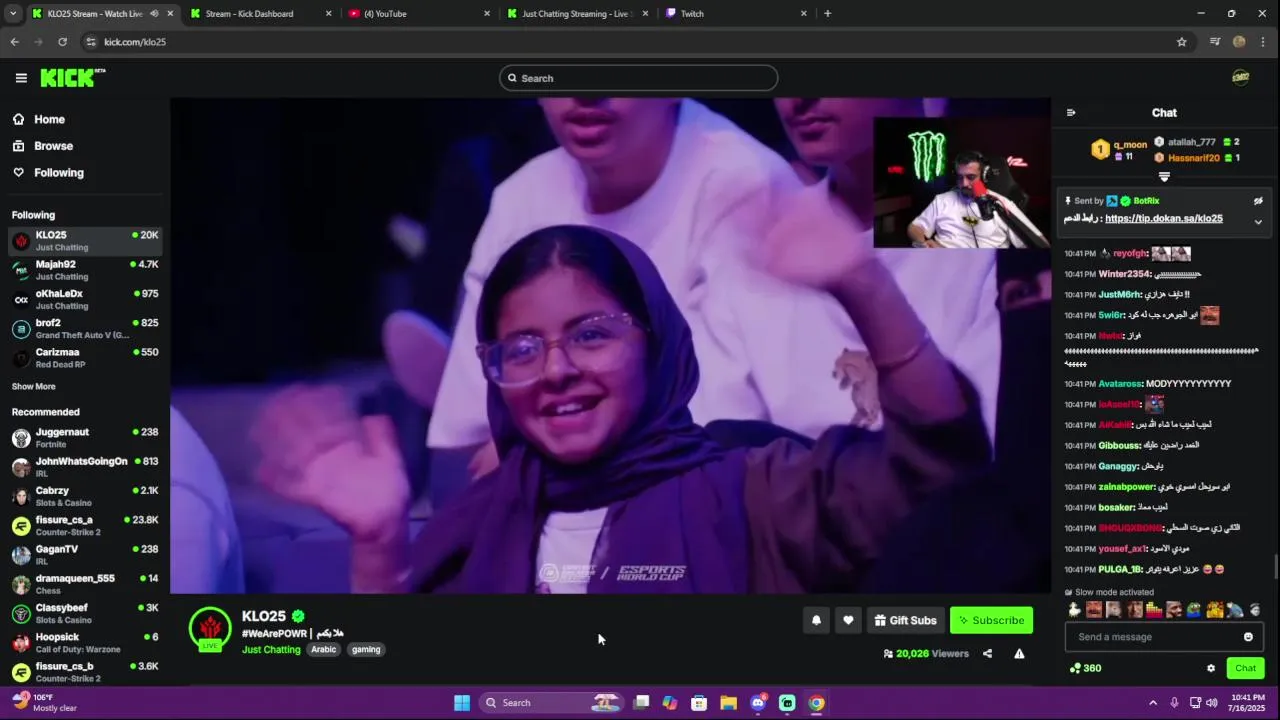Open the Chrome three-dot menu

[x=1264, y=42]
